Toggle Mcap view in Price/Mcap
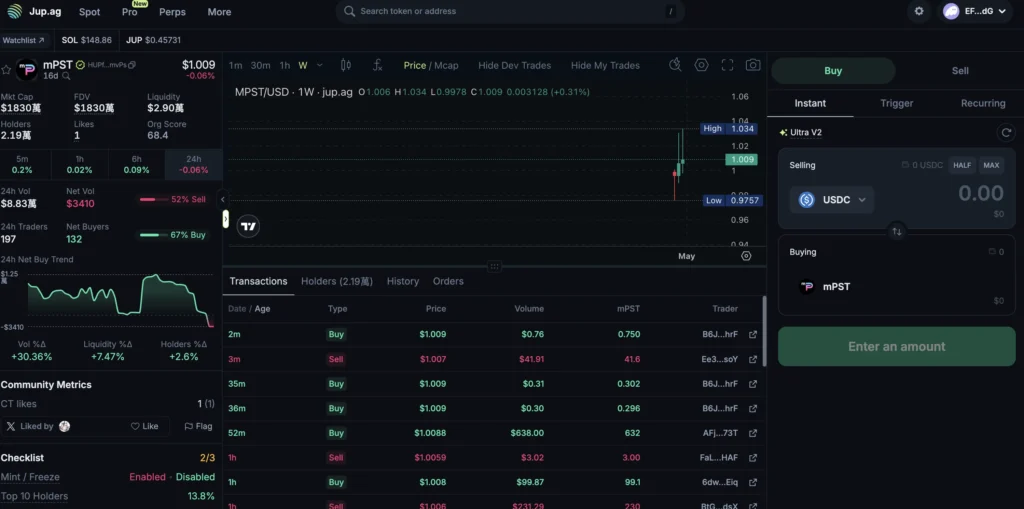 [446, 65]
